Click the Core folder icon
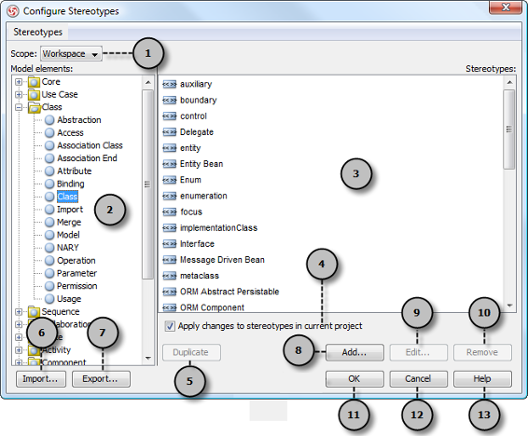 pos(34,82)
